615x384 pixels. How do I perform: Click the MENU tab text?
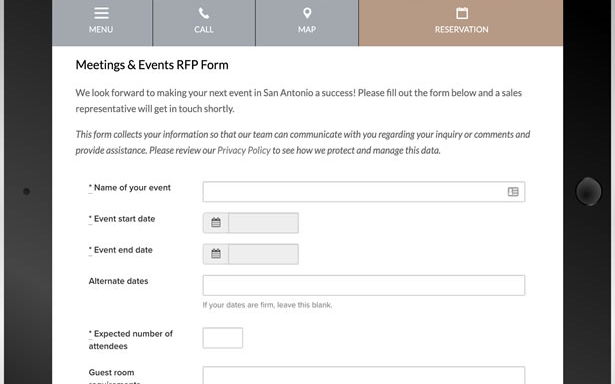101,29
